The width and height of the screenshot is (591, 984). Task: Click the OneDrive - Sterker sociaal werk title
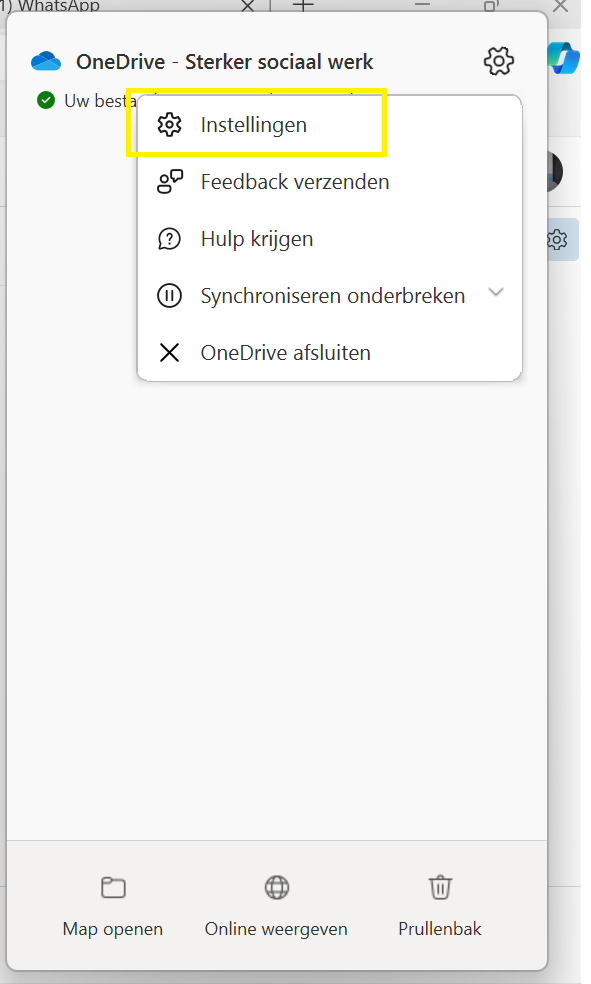(x=225, y=62)
